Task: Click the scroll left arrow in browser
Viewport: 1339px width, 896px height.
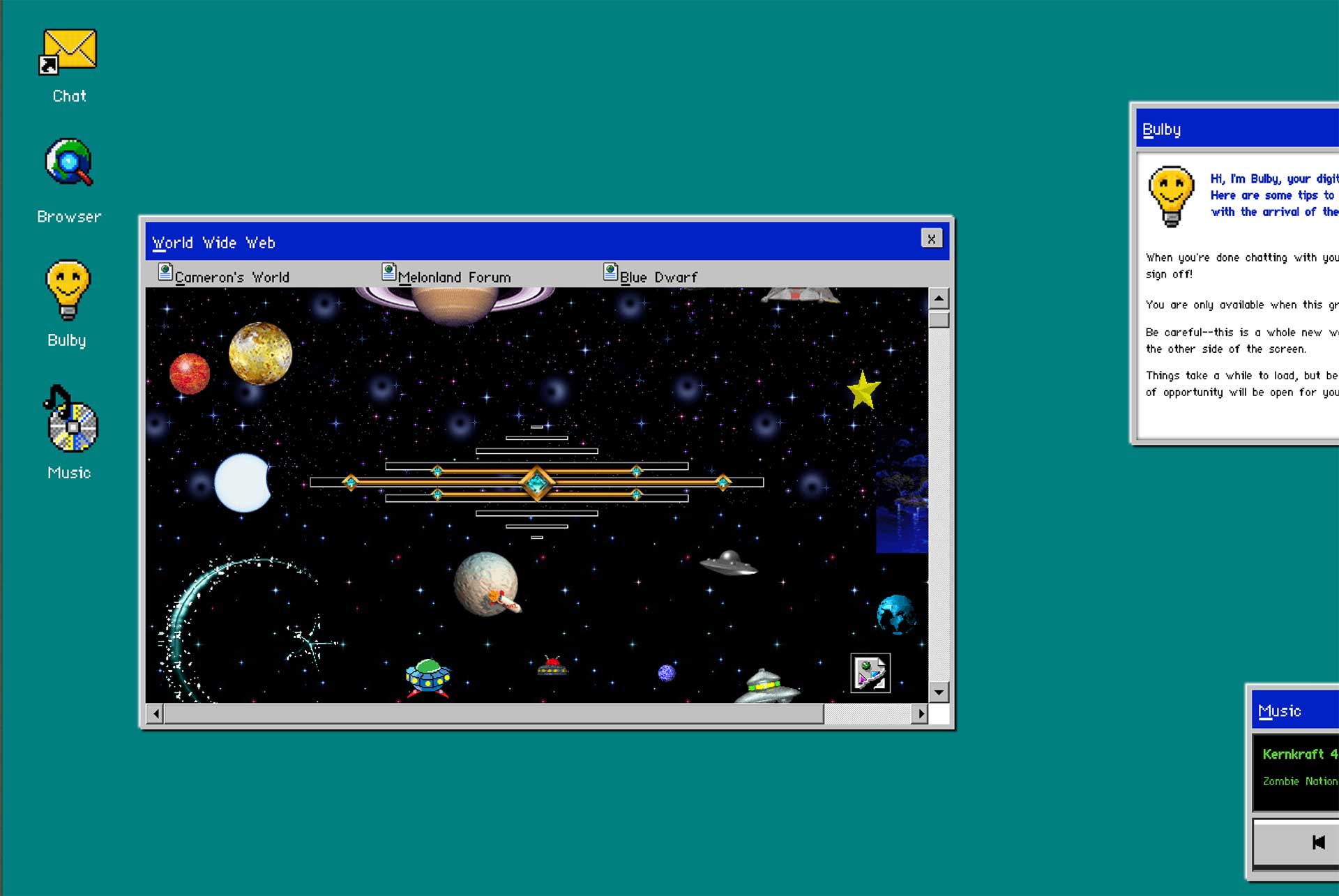Action: click(156, 713)
